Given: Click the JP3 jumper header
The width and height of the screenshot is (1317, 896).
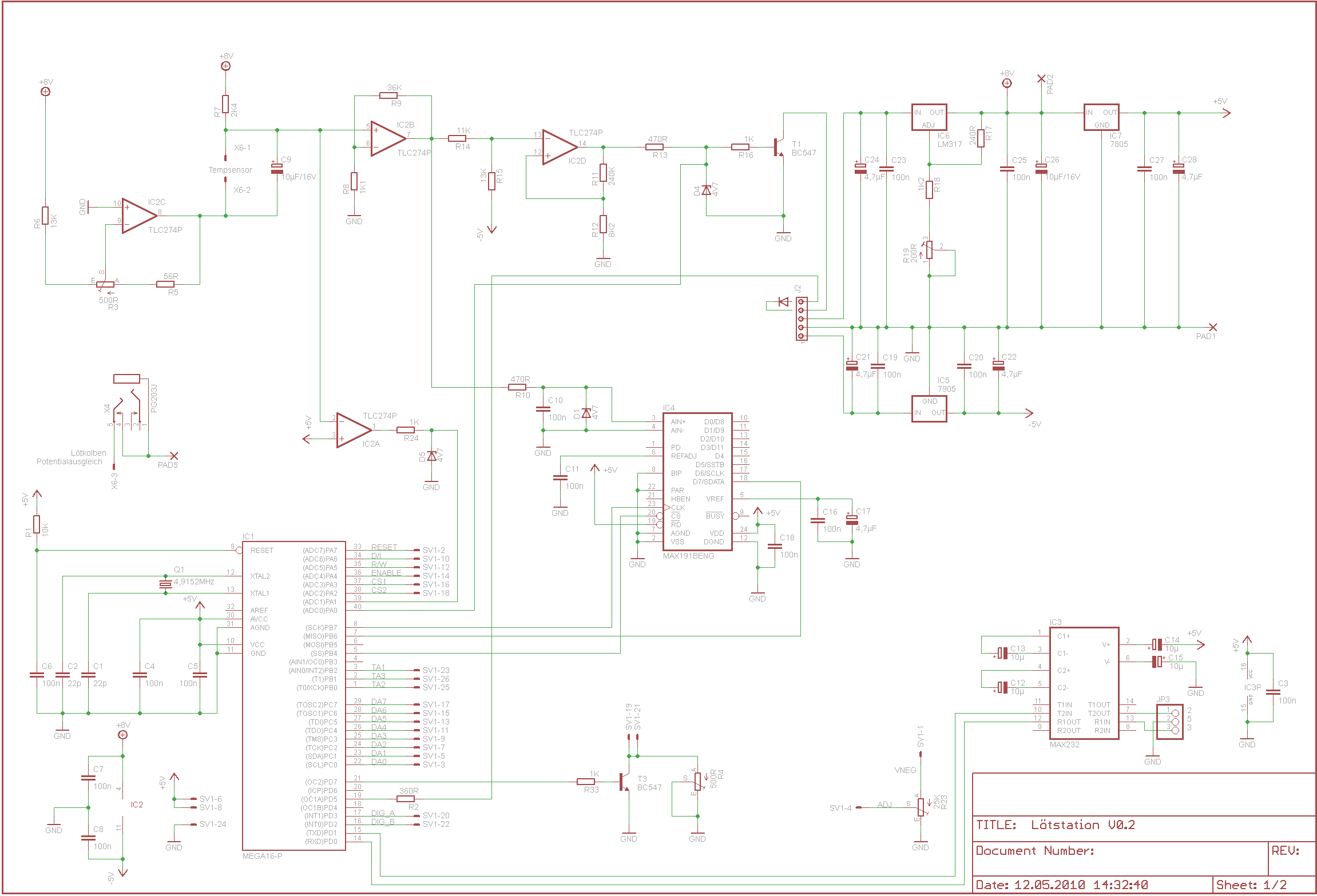Looking at the screenshot, I should tap(1169, 722).
